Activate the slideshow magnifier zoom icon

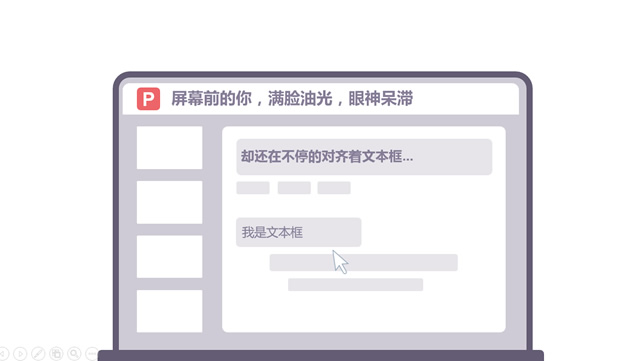[74, 354]
